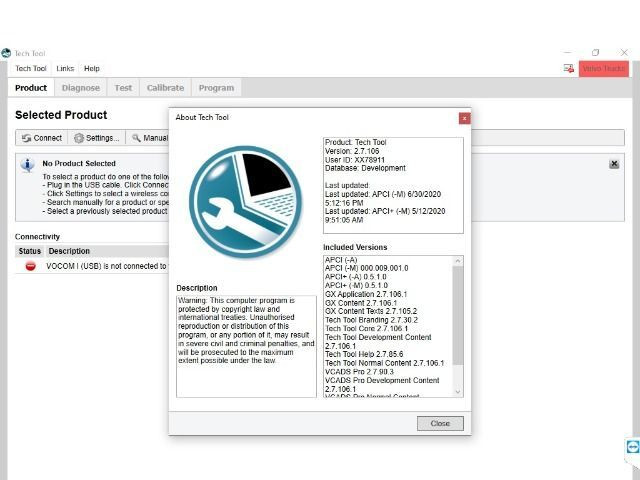The width and height of the screenshot is (640, 480).
Task: Click the Included Versions scrollbar thumb
Action: (458, 315)
